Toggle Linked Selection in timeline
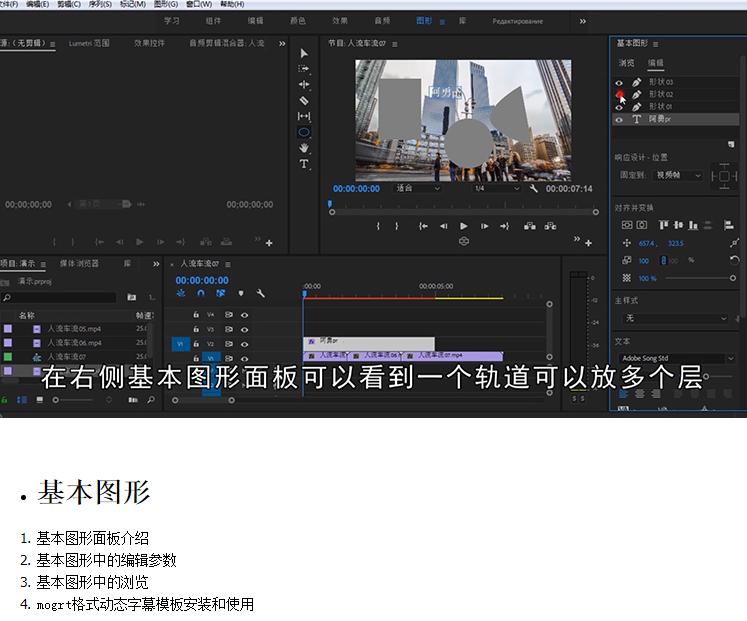Viewport: 747px width, 621px height. (x=220, y=293)
